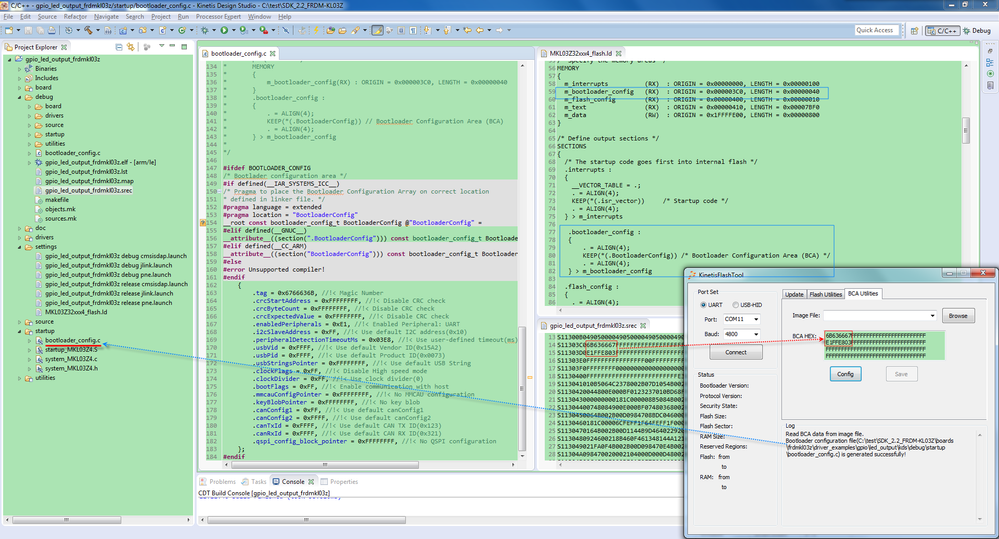Screen dimensions: 999x539
Task: Click the Connect button
Action: click(x=735, y=352)
